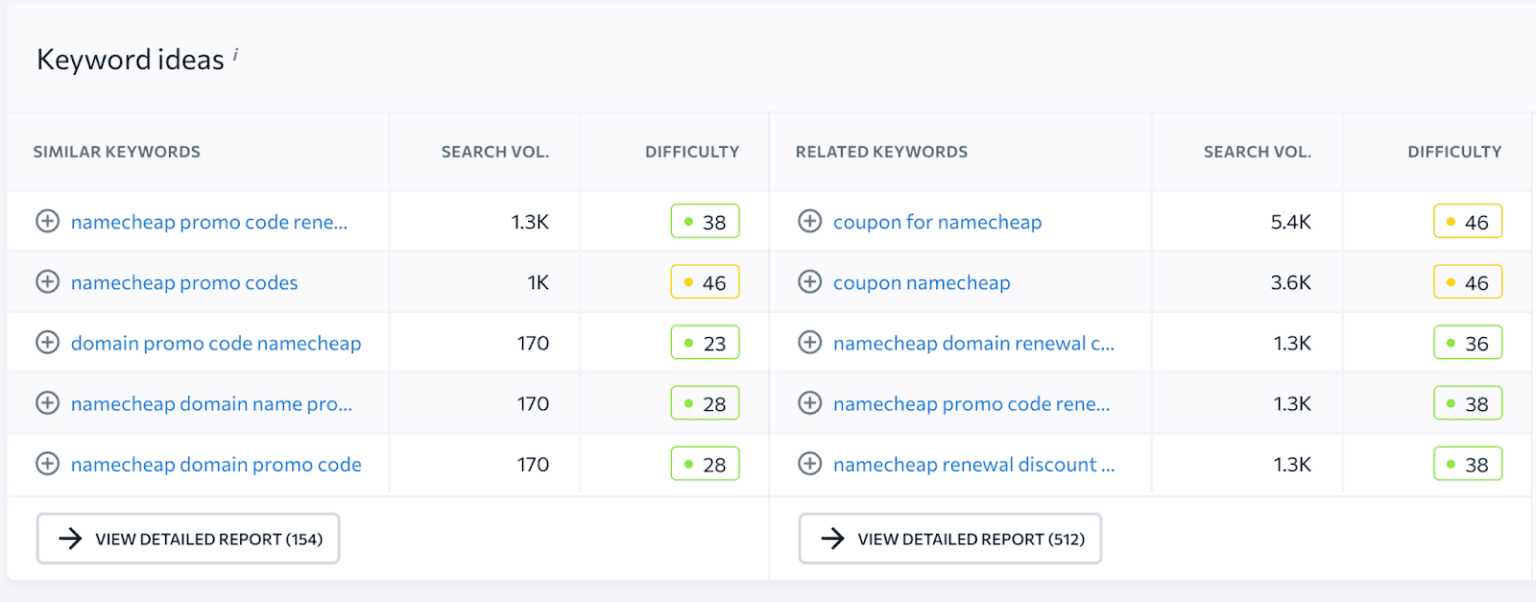Click plus icon beside "namecheap domain name pro..."

tap(47, 404)
